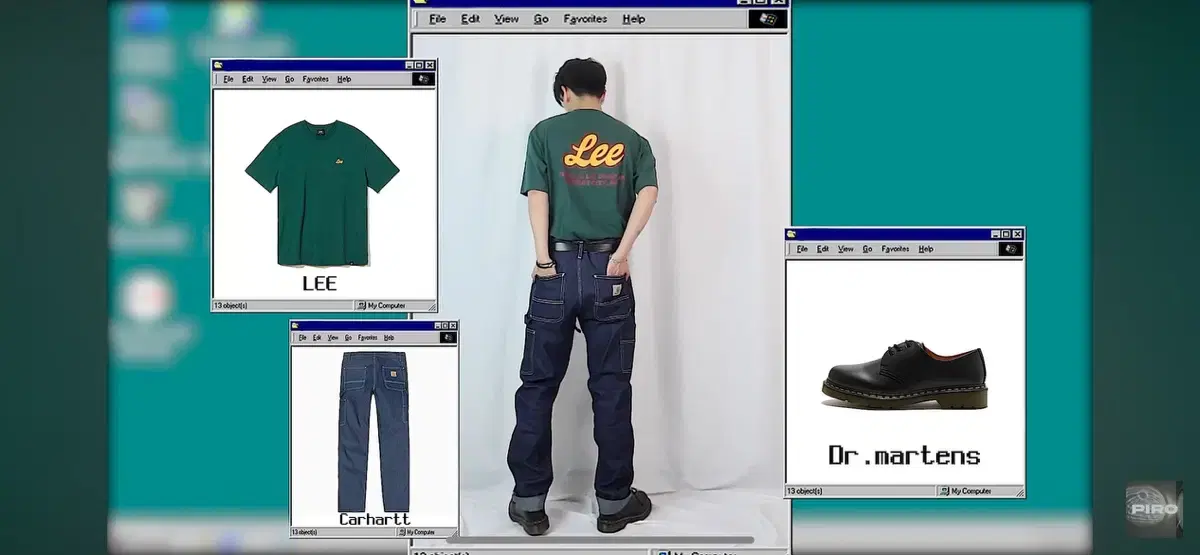
Task: Open File menu in the center main window
Action: tap(438, 19)
